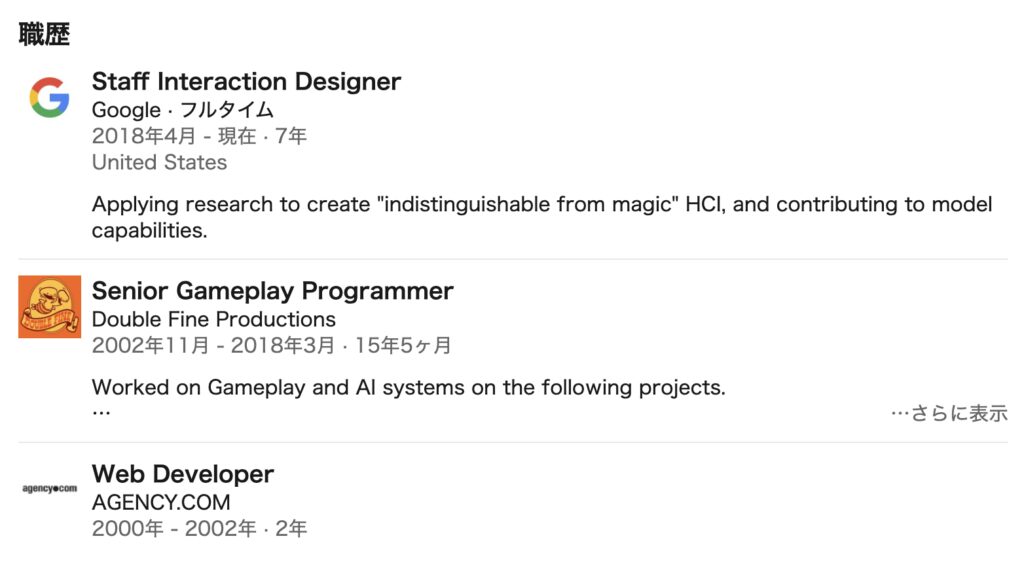Click the 職歴 section heading
Screen dimensions: 1024x564
pyautogui.click(x=44, y=34)
